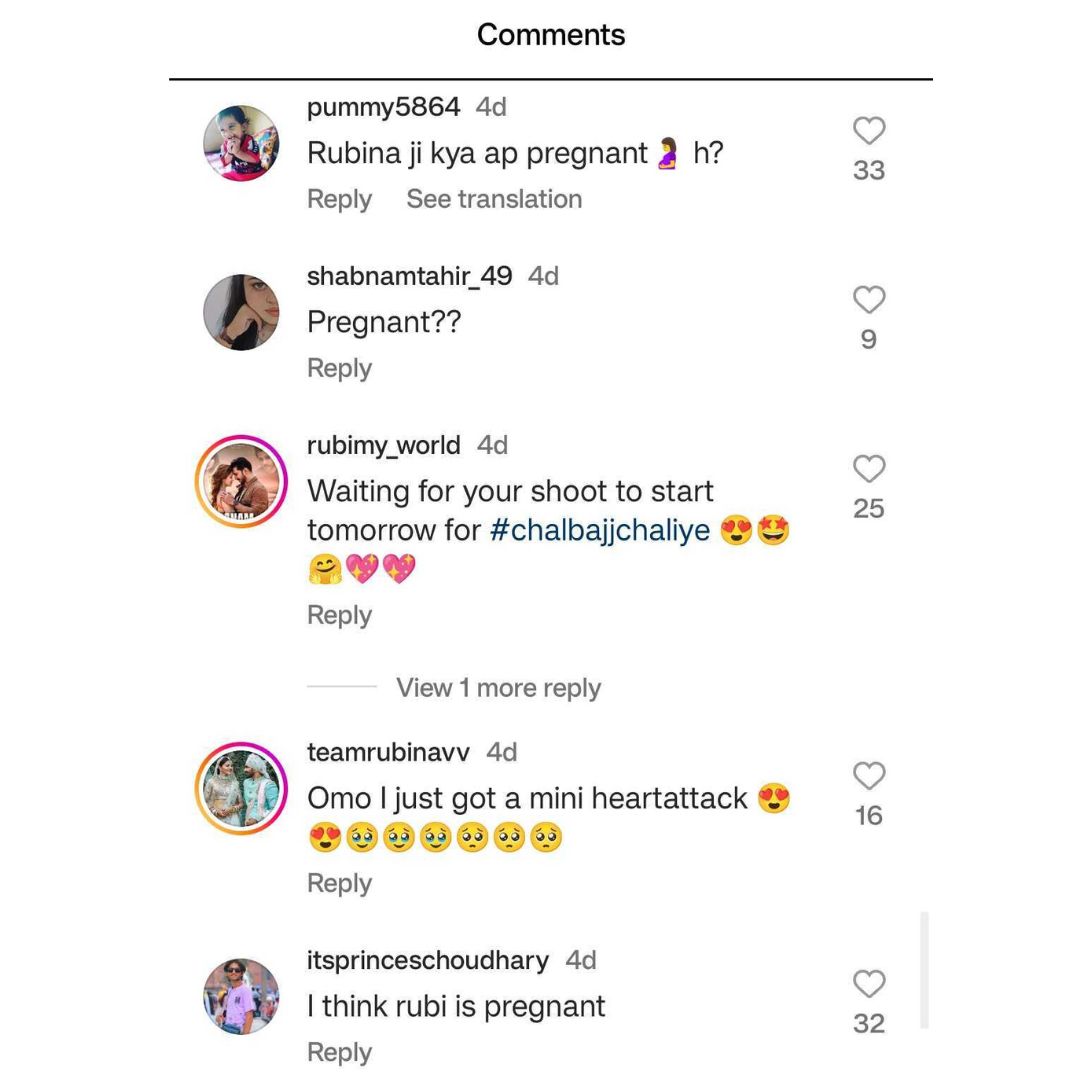Viewport: 1080px width, 1080px height.
Task: Like pummy5864's comment with heart icon
Action: click(869, 130)
